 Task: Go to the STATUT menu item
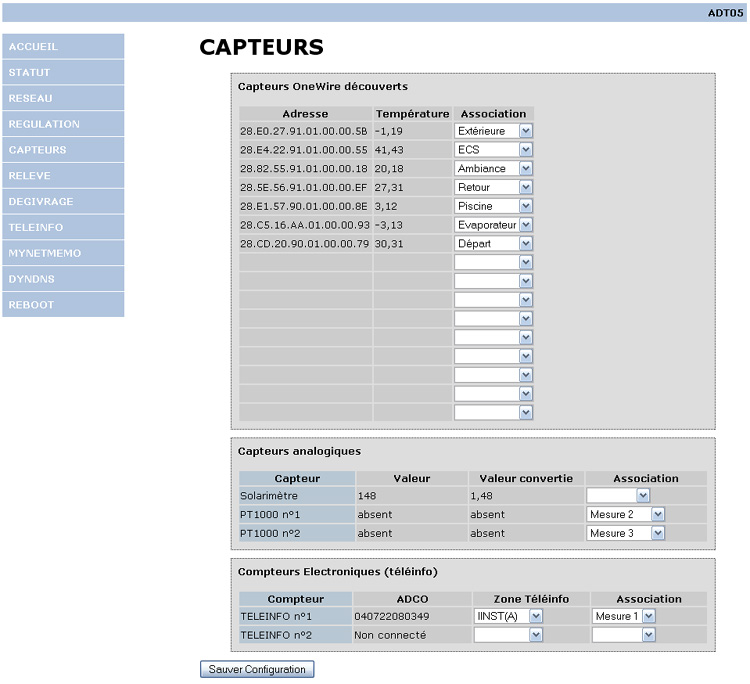63,72
